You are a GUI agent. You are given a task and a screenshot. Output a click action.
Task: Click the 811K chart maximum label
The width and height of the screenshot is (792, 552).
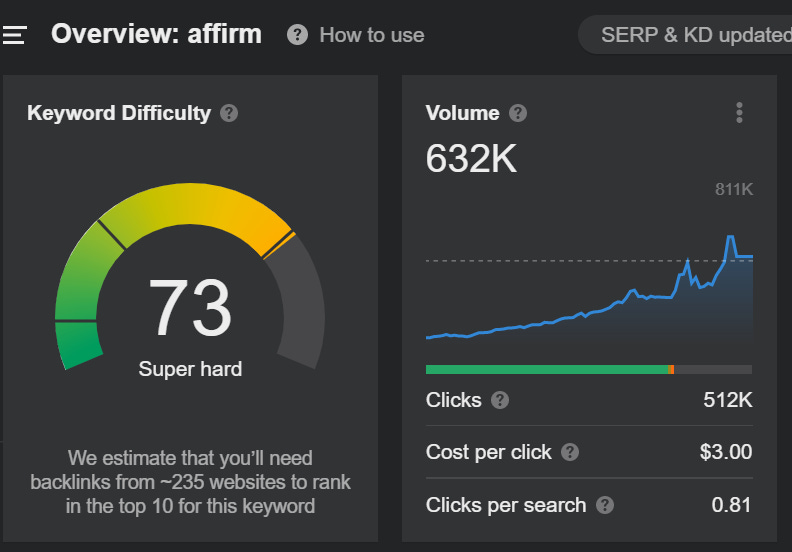(734, 189)
